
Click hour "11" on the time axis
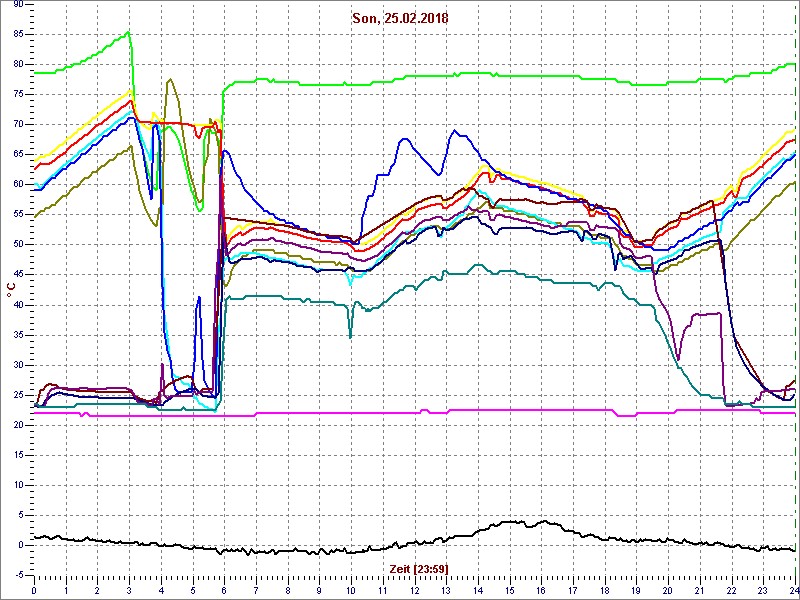(x=383, y=592)
